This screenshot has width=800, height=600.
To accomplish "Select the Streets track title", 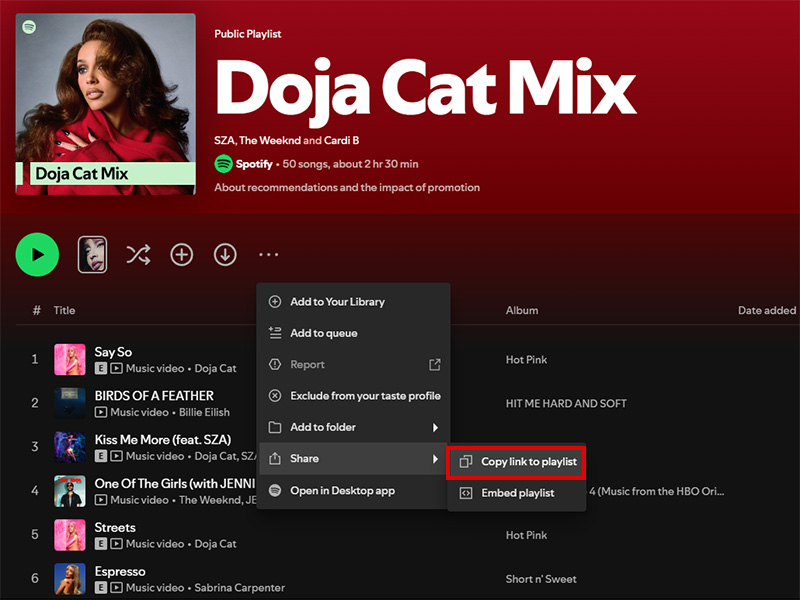I will pos(115,528).
